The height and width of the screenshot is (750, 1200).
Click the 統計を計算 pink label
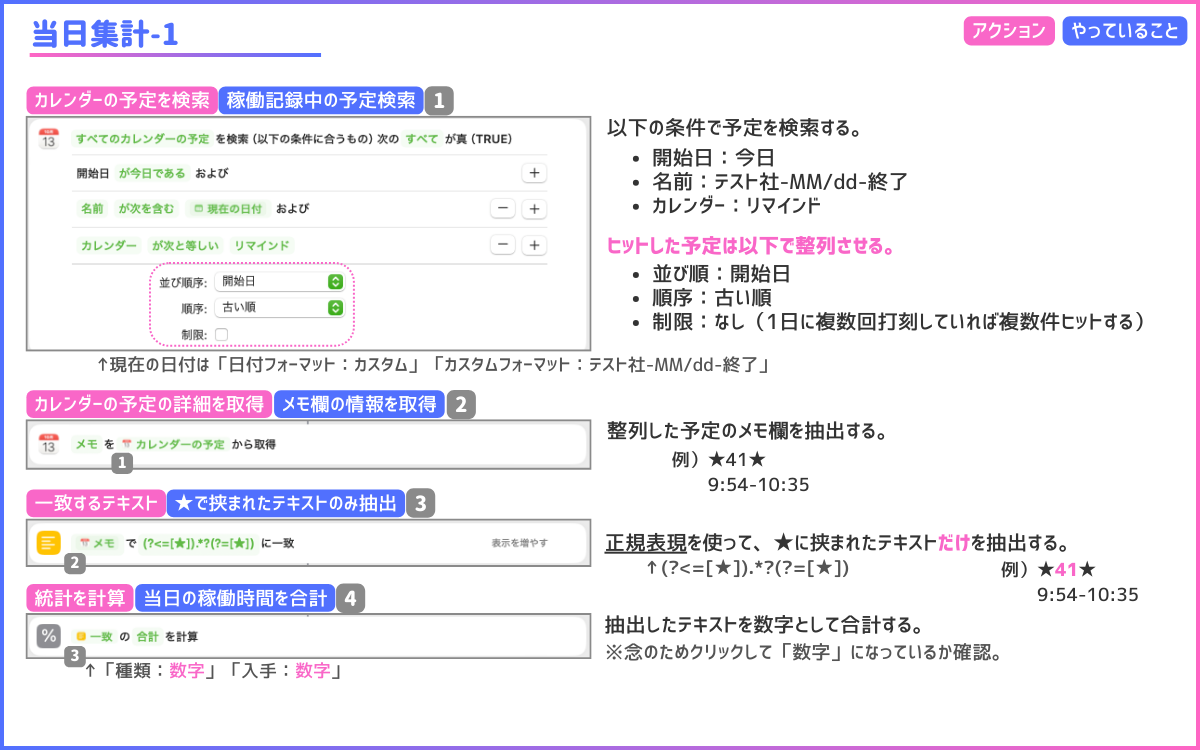pyautogui.click(x=80, y=599)
